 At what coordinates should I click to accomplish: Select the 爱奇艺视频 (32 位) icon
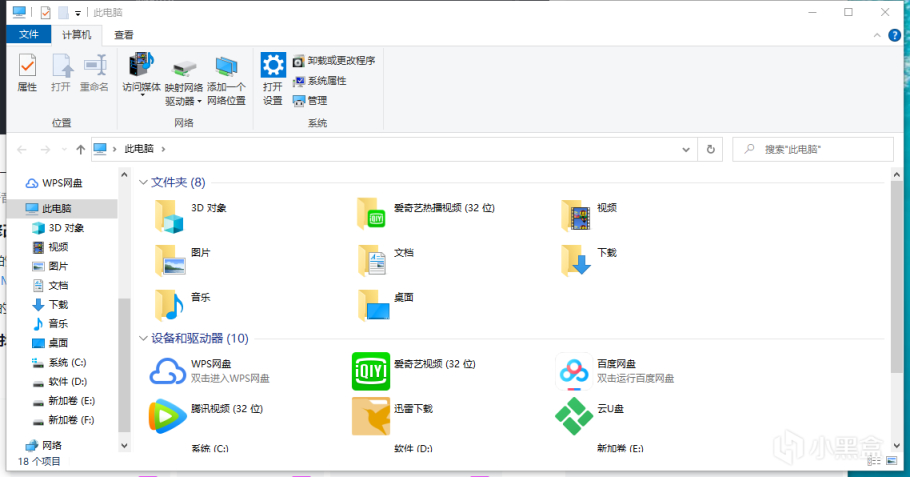[371, 371]
